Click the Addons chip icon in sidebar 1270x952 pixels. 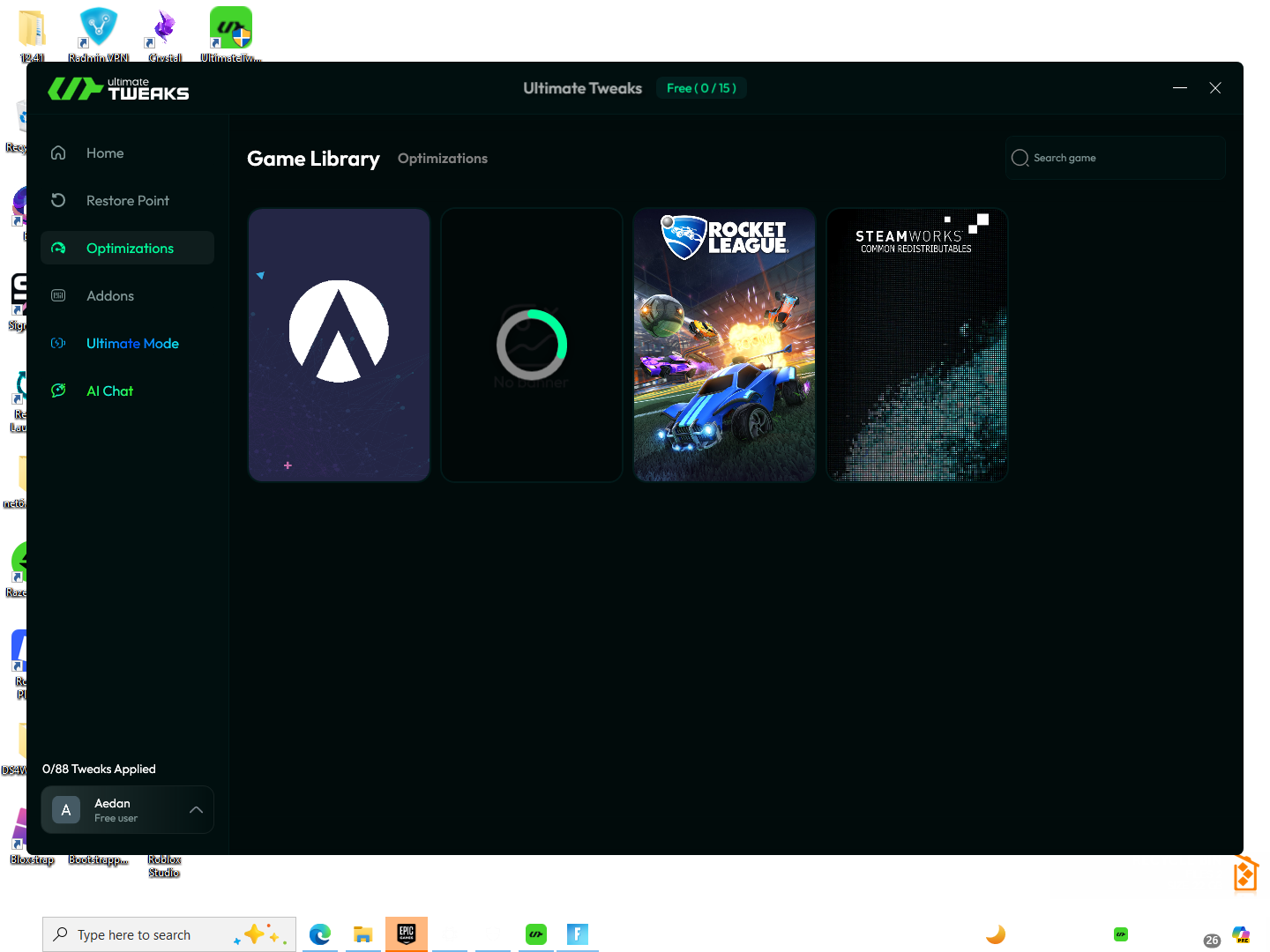[x=58, y=295]
